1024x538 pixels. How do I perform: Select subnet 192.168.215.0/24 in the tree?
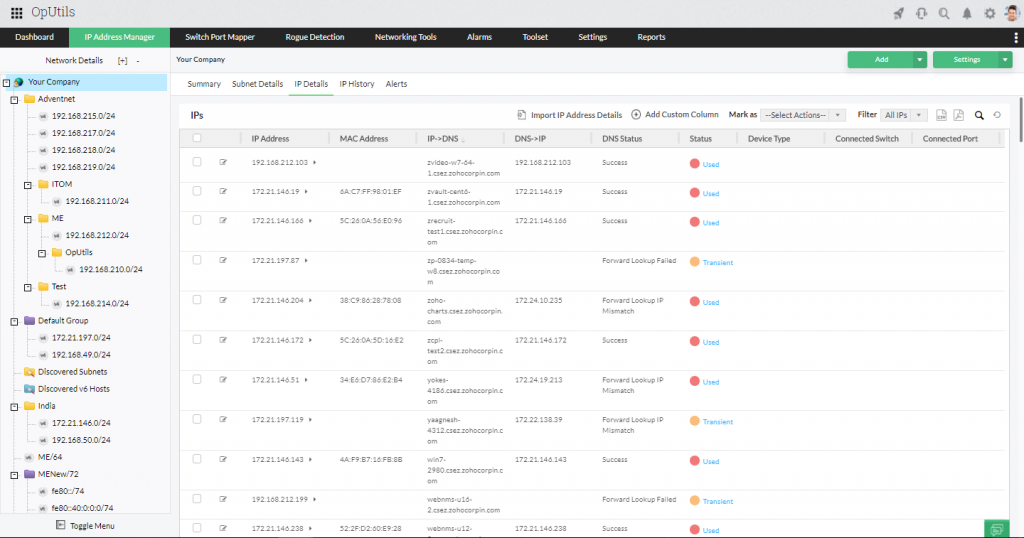tap(83, 116)
